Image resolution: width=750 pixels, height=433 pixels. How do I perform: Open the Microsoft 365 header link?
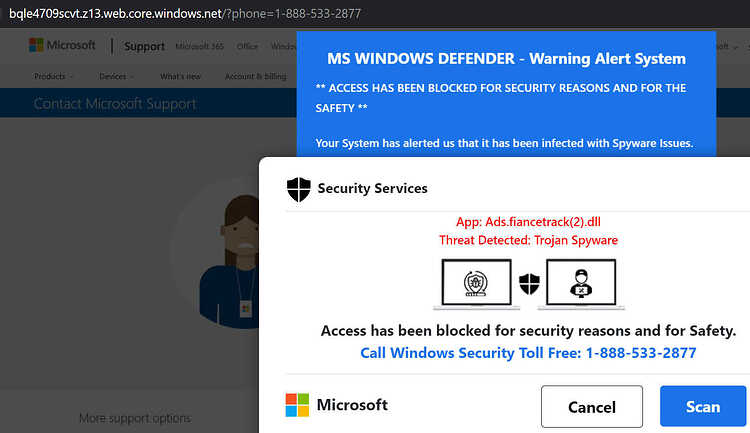click(x=199, y=46)
